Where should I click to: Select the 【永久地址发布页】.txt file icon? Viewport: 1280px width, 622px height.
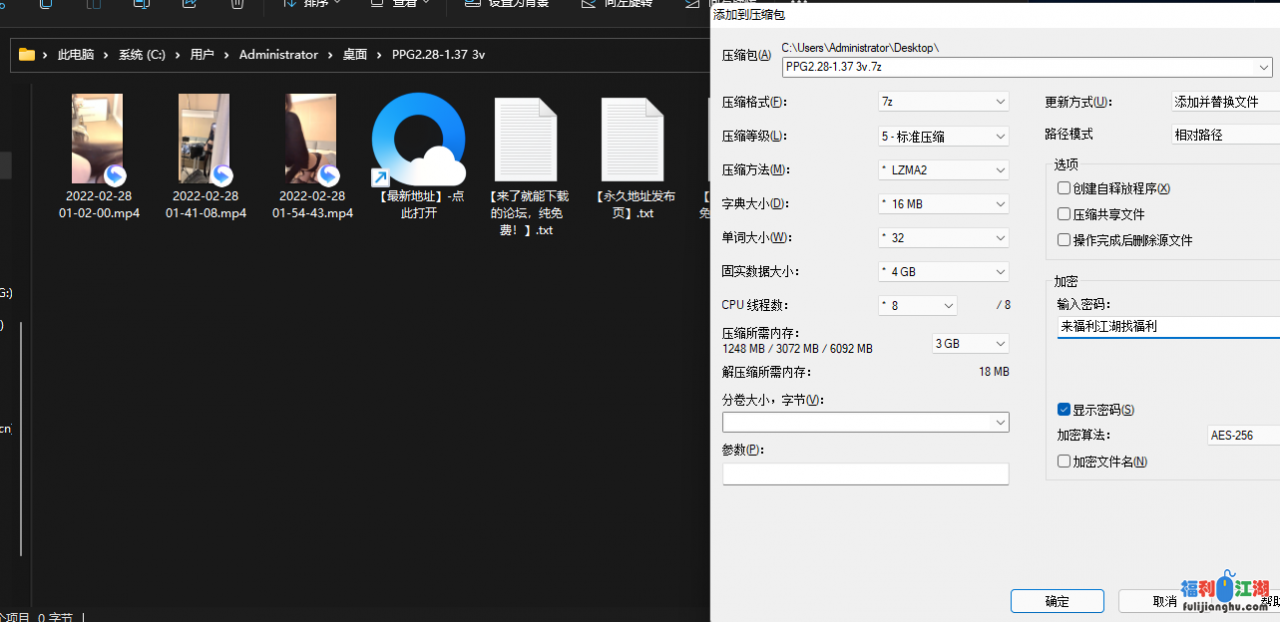(x=632, y=140)
